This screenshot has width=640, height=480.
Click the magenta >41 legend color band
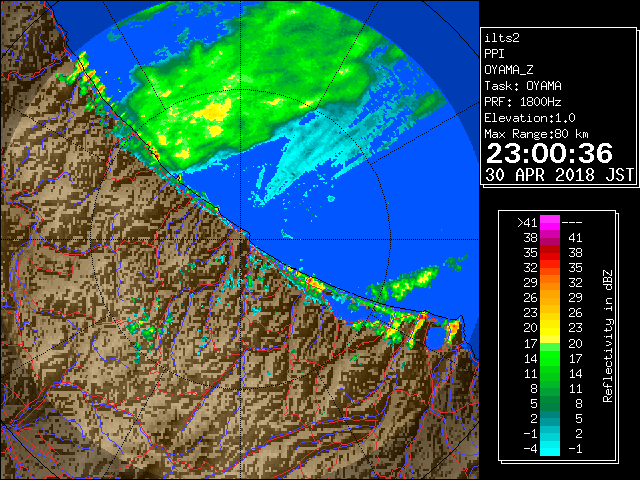[550, 222]
